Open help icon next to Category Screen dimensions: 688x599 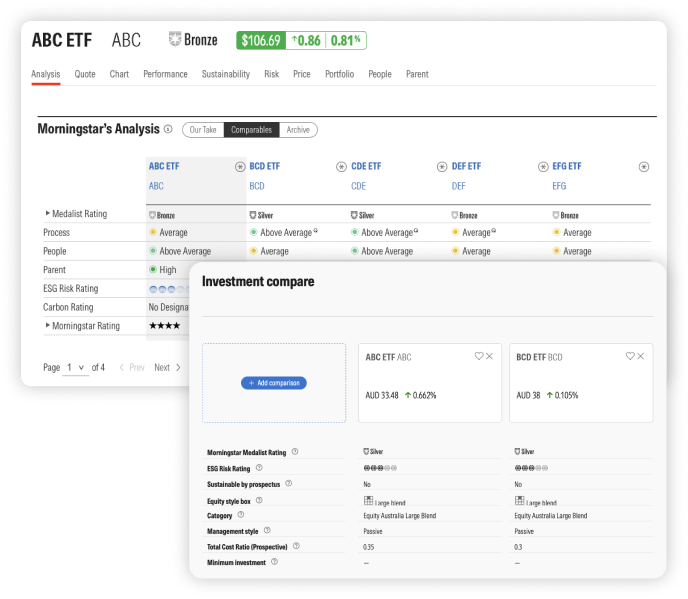[241, 515]
